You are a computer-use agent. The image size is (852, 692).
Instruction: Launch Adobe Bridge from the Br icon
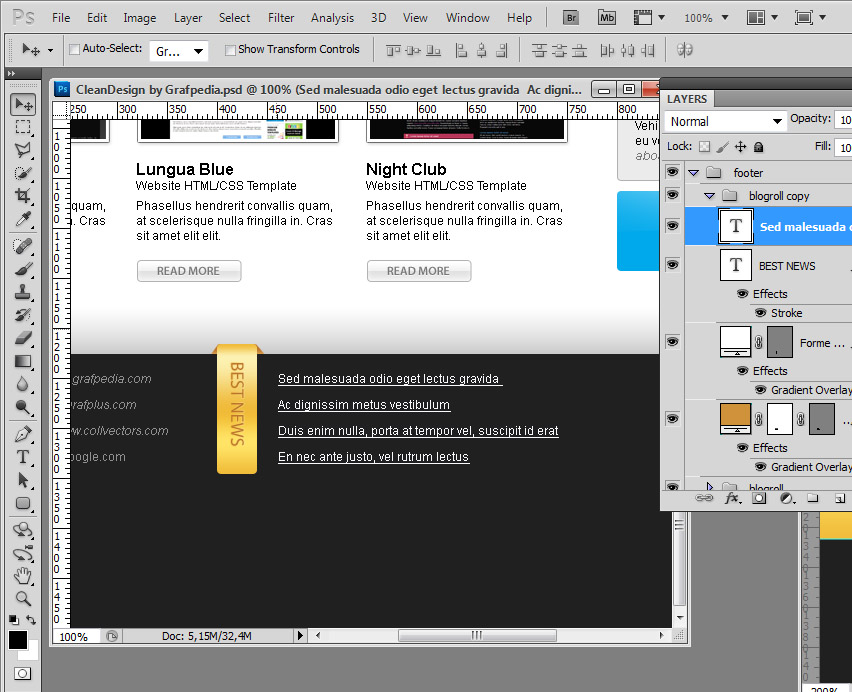click(x=571, y=17)
